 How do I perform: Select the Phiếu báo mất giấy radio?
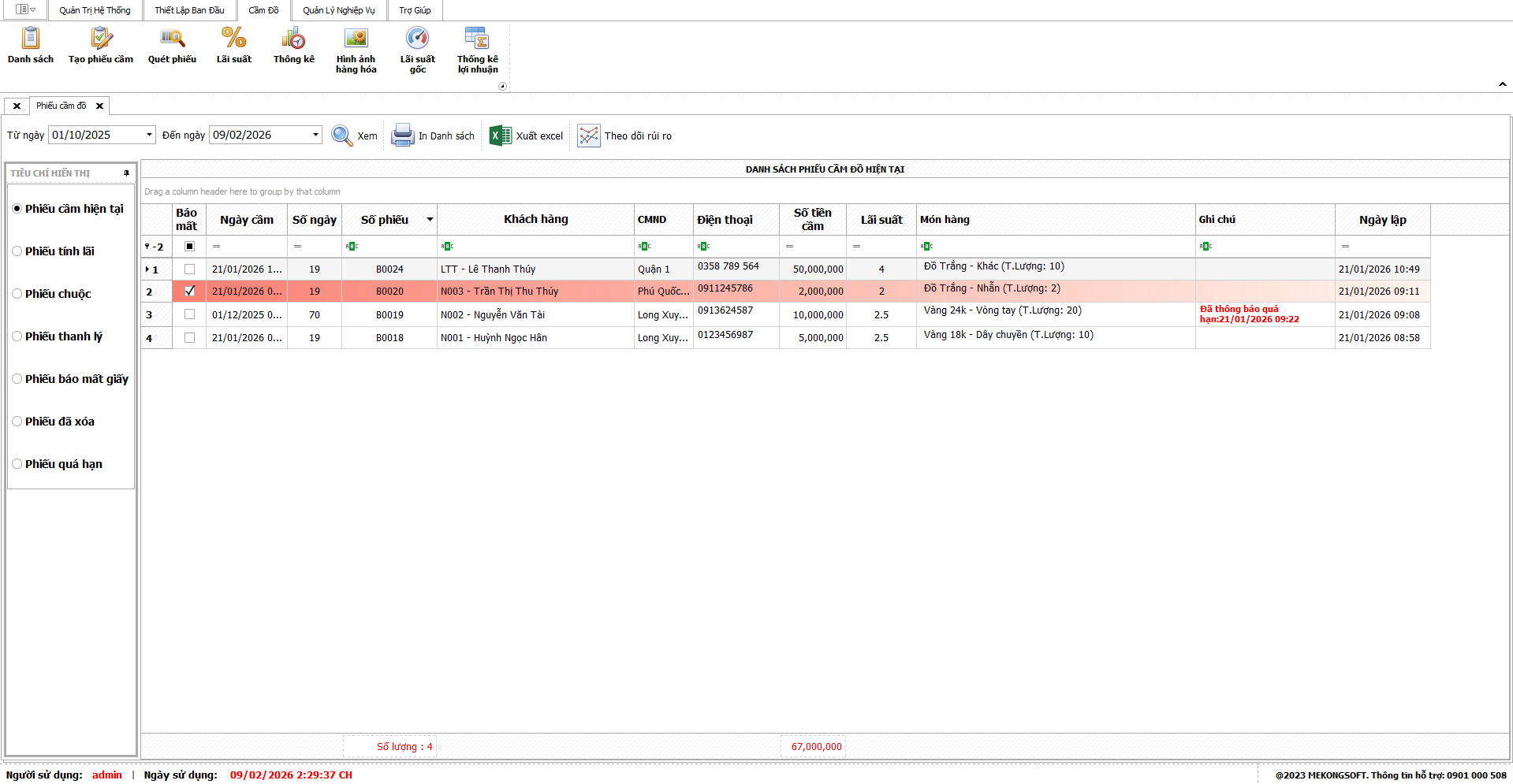pos(17,379)
